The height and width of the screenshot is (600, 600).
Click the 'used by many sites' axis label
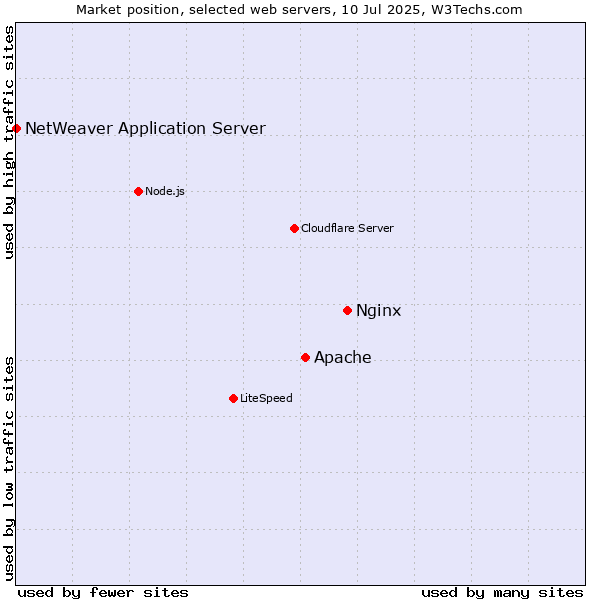502,592
